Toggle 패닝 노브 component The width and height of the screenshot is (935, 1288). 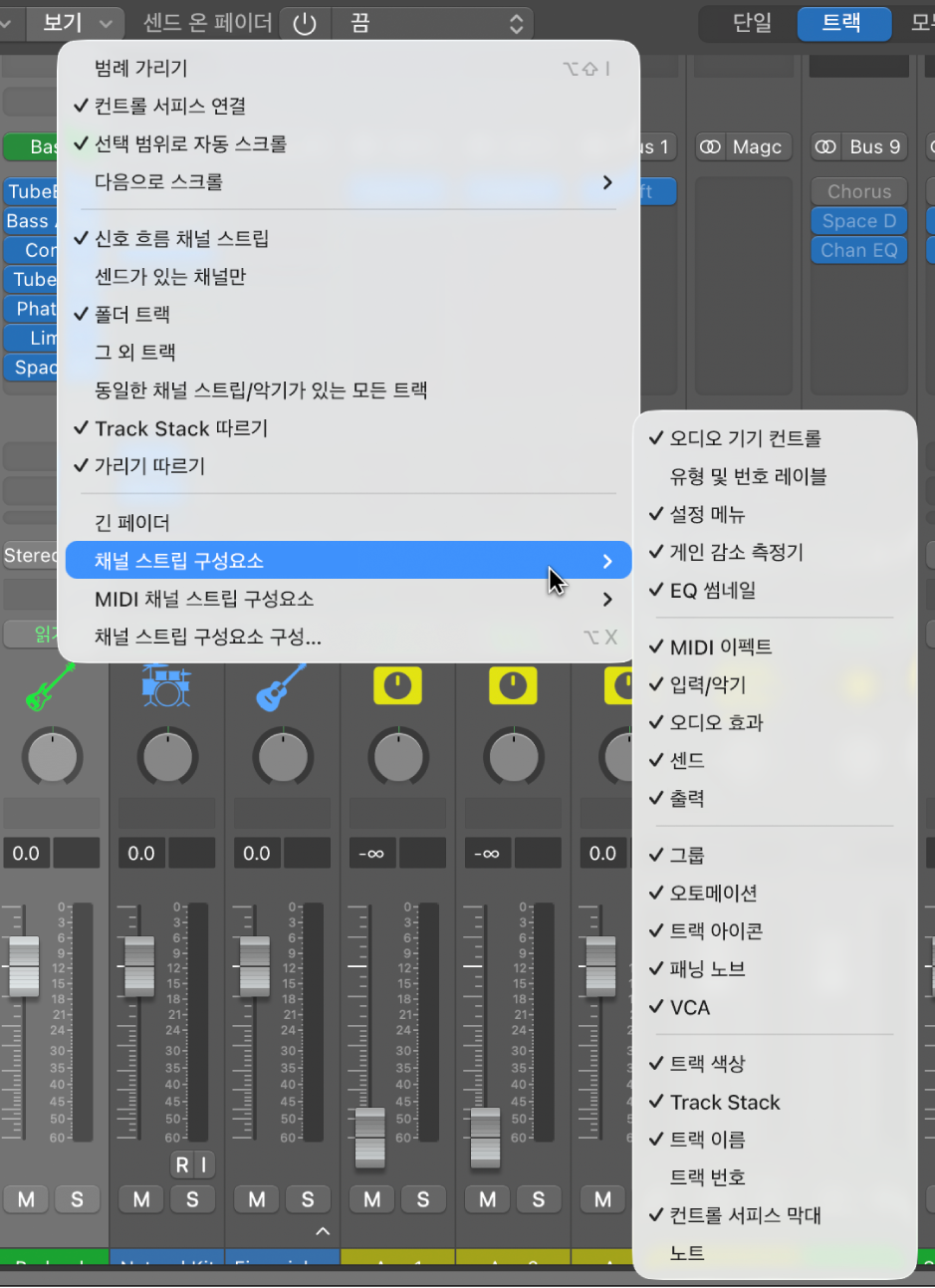[775, 968]
